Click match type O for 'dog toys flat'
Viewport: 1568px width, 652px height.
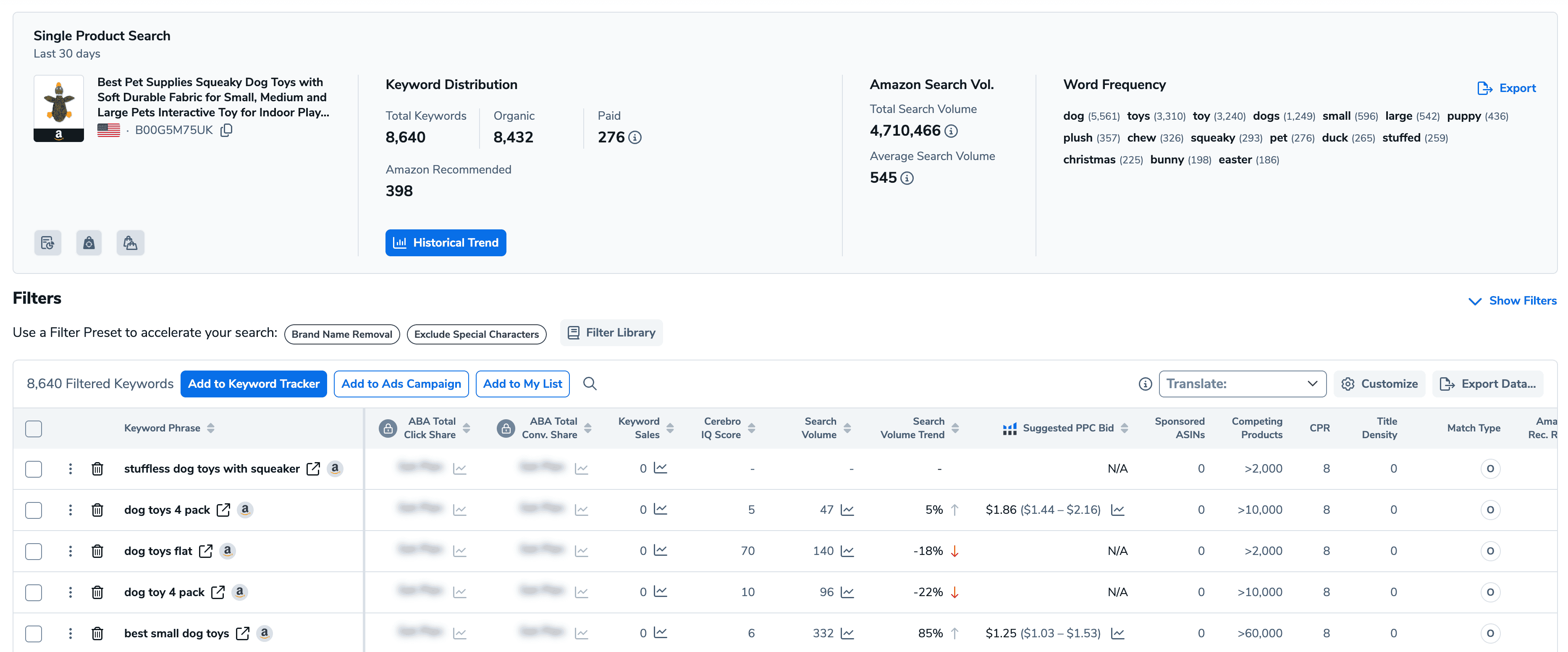coord(1490,551)
